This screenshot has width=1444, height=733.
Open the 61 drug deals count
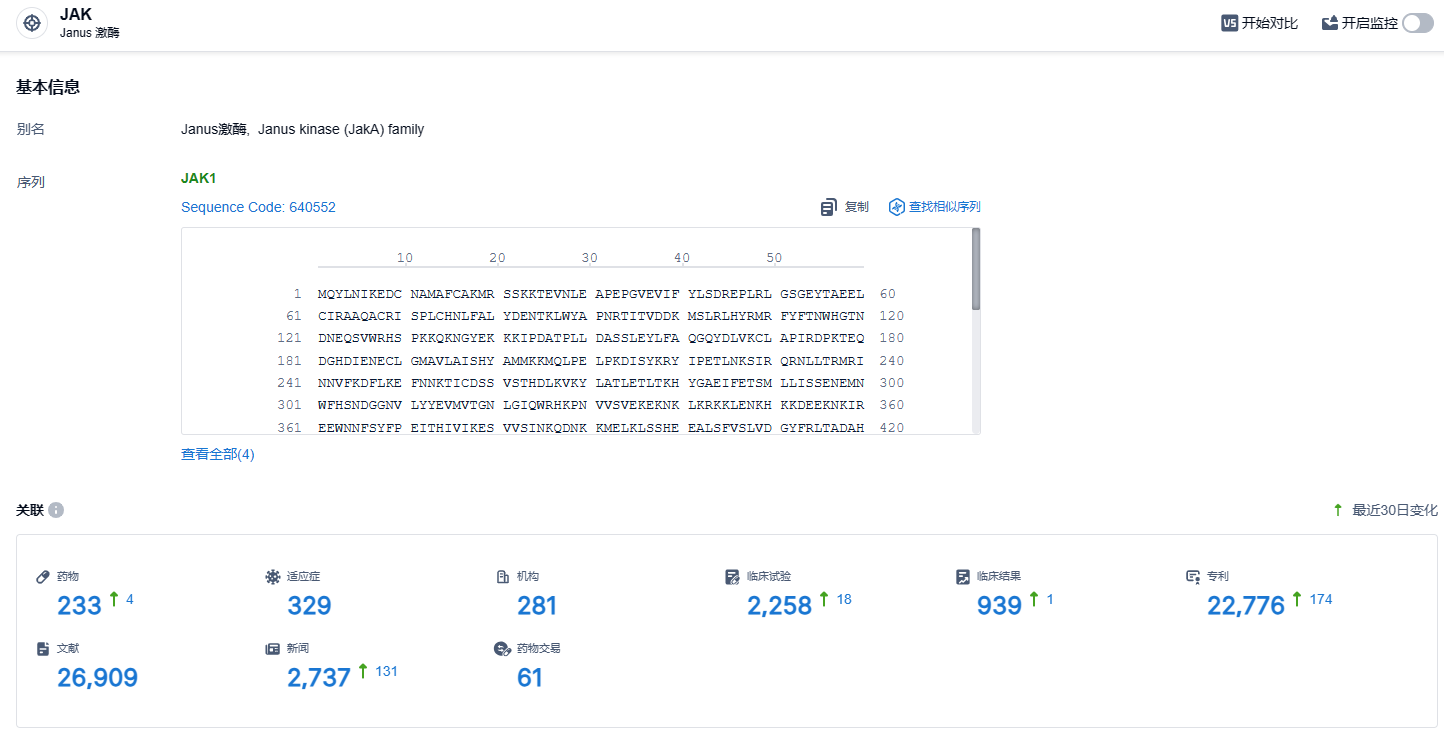tap(530, 678)
